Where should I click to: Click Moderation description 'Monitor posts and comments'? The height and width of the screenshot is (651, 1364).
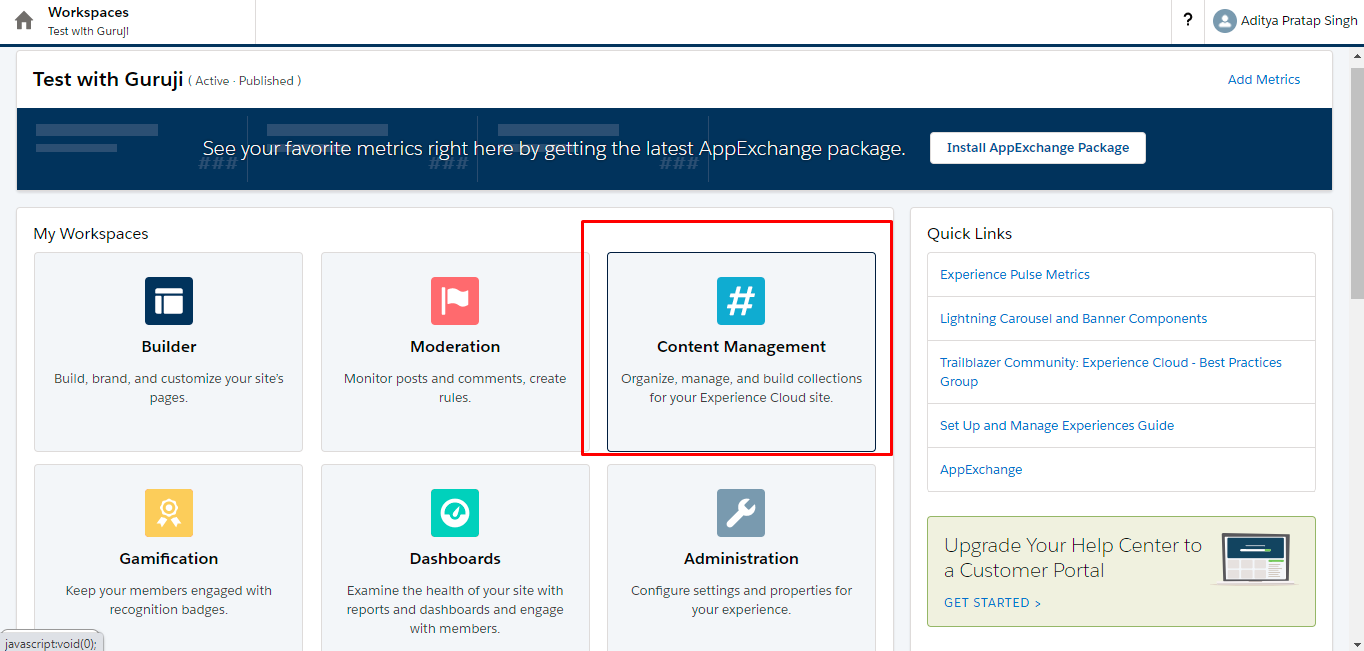coord(455,388)
